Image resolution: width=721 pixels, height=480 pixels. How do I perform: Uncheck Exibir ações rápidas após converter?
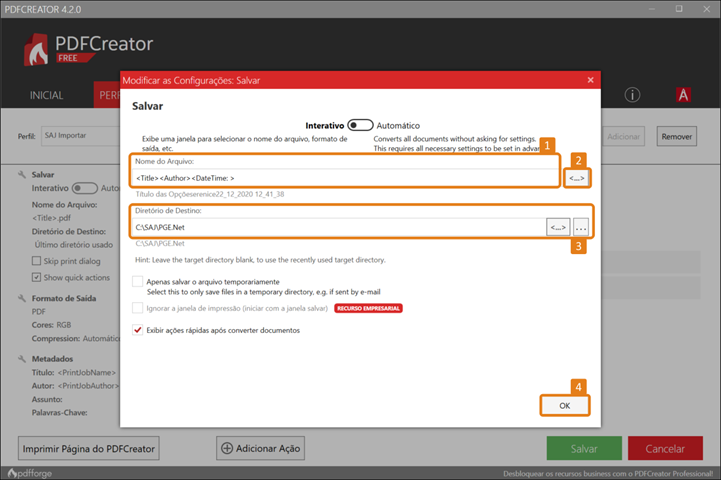(x=138, y=329)
